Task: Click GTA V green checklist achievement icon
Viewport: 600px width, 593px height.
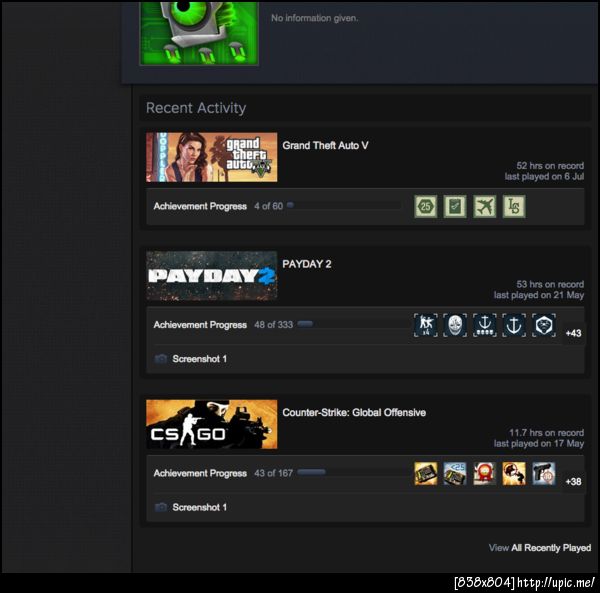Action: pyautogui.click(x=455, y=207)
